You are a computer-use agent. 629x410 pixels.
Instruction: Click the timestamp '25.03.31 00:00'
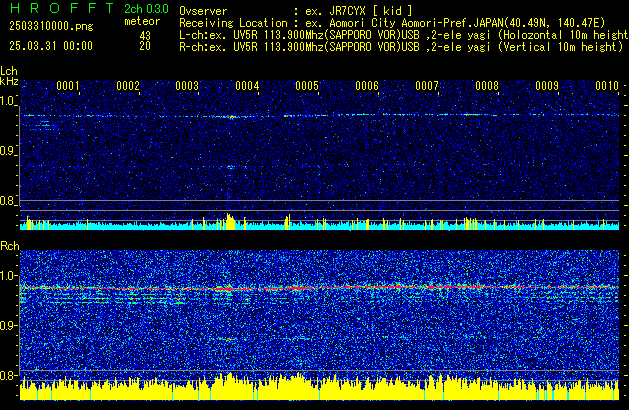(x=51, y=46)
